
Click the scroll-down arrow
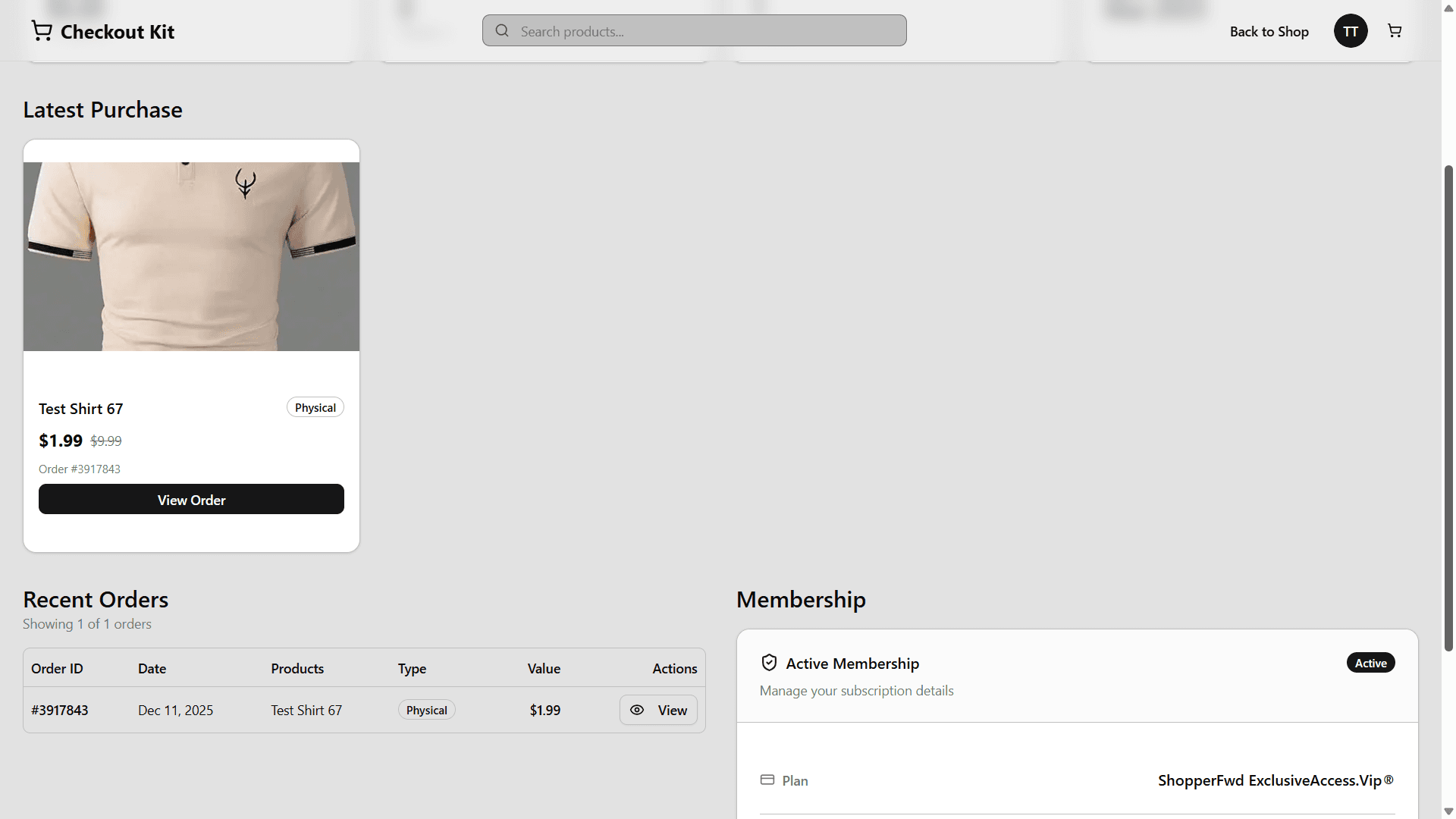pos(1449,812)
